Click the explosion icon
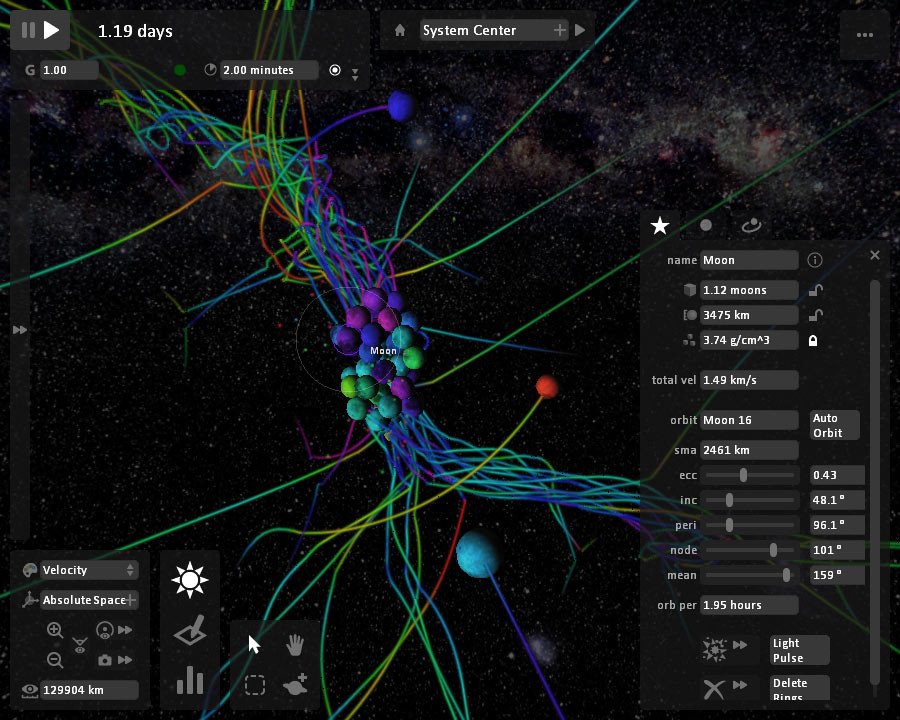900x720 pixels. pos(714,649)
